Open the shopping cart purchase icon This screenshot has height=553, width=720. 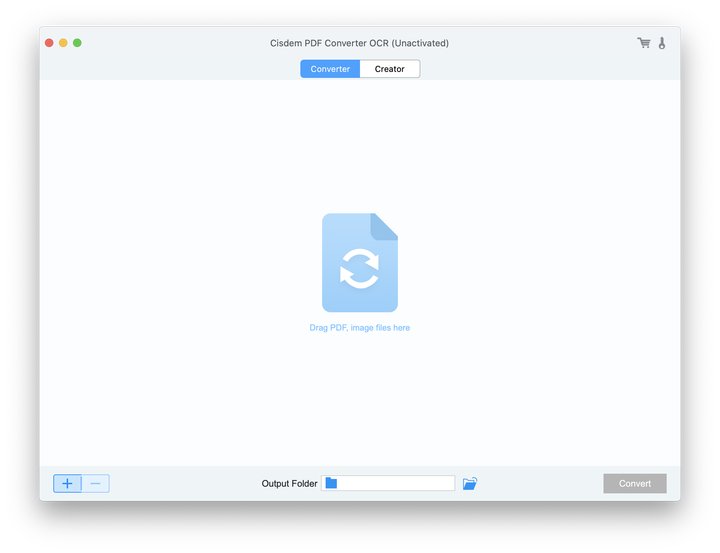[x=643, y=43]
